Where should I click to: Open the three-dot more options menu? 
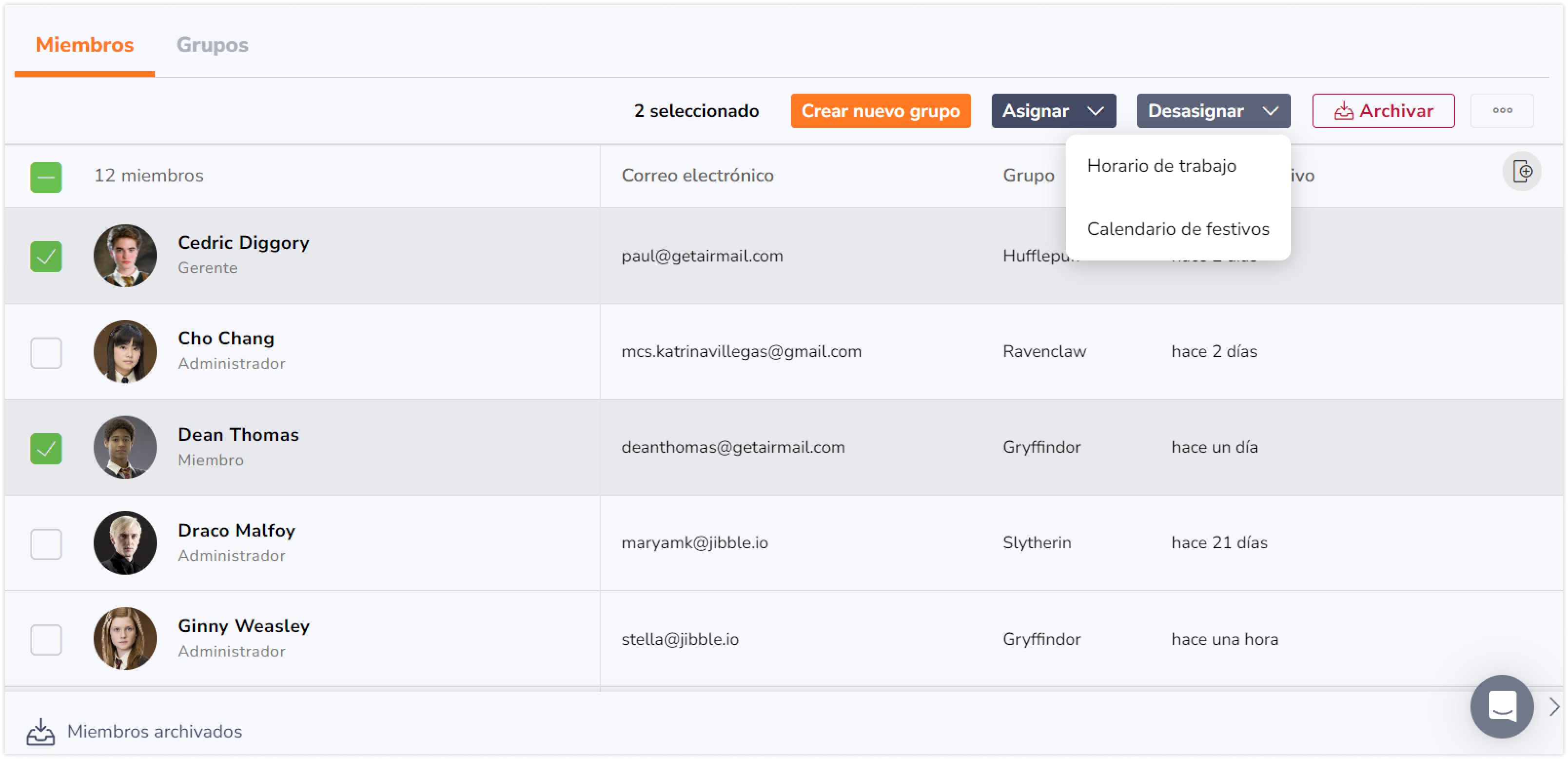point(1502,110)
